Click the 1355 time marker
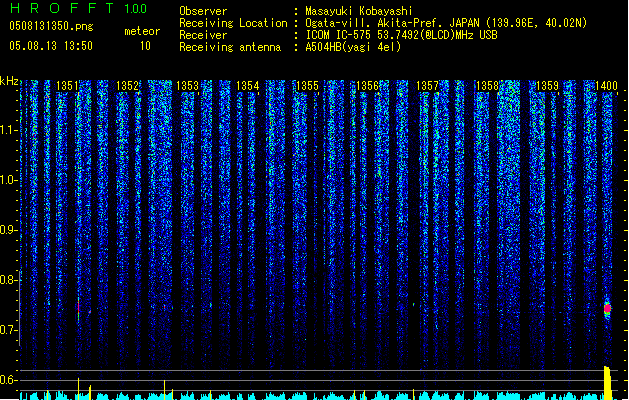Viewport: 629px width, 400px height. [x=307, y=85]
